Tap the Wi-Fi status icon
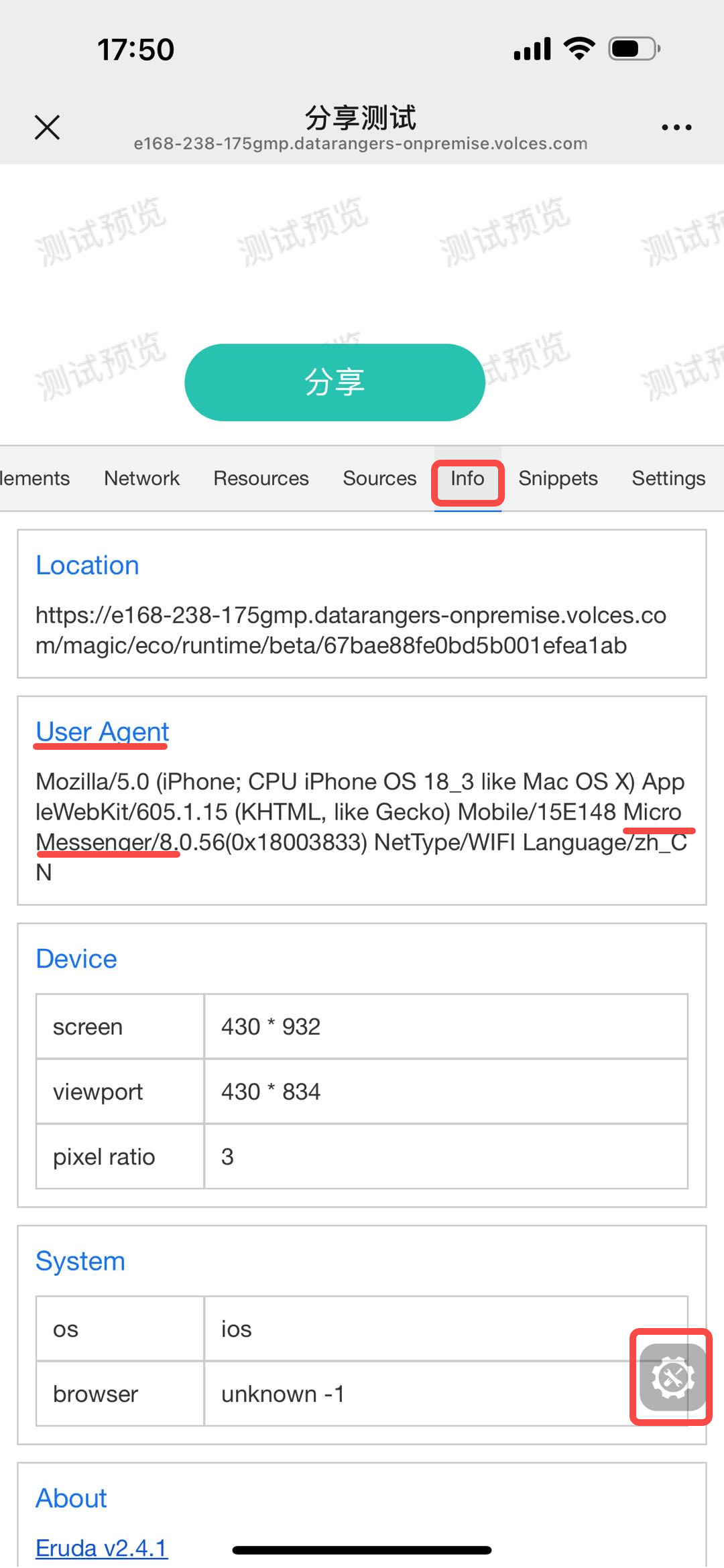 (579, 48)
